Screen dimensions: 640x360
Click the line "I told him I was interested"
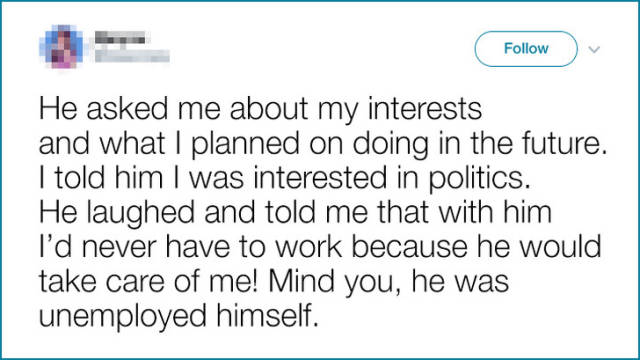tap(285, 178)
